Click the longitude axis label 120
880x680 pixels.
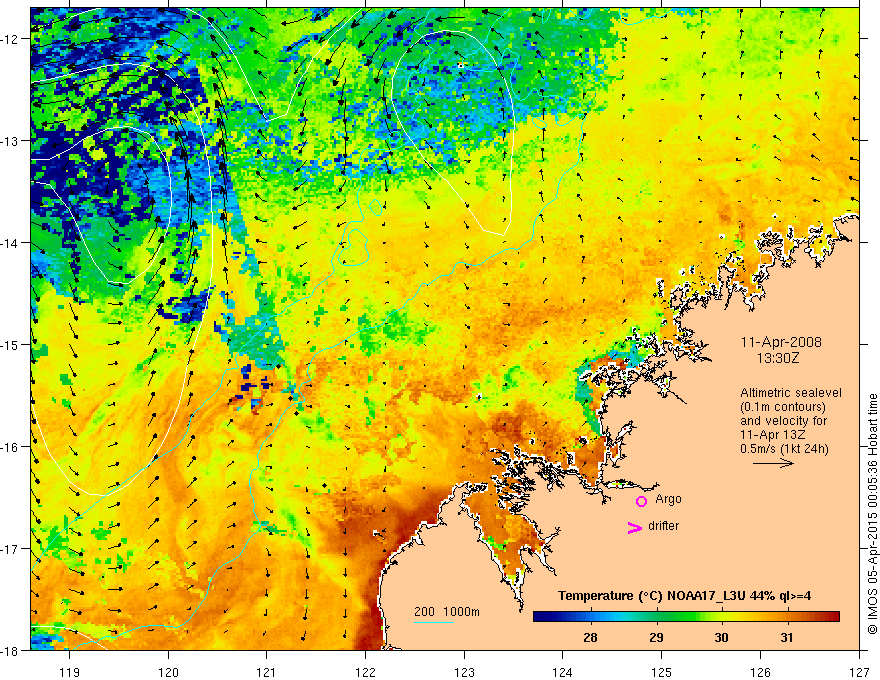(x=168, y=671)
